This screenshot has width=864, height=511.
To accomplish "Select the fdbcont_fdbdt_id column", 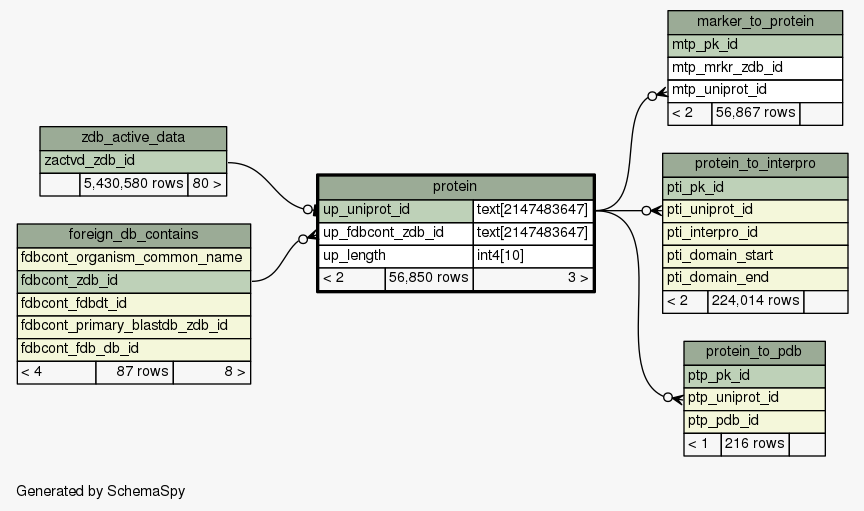I will [x=134, y=304].
